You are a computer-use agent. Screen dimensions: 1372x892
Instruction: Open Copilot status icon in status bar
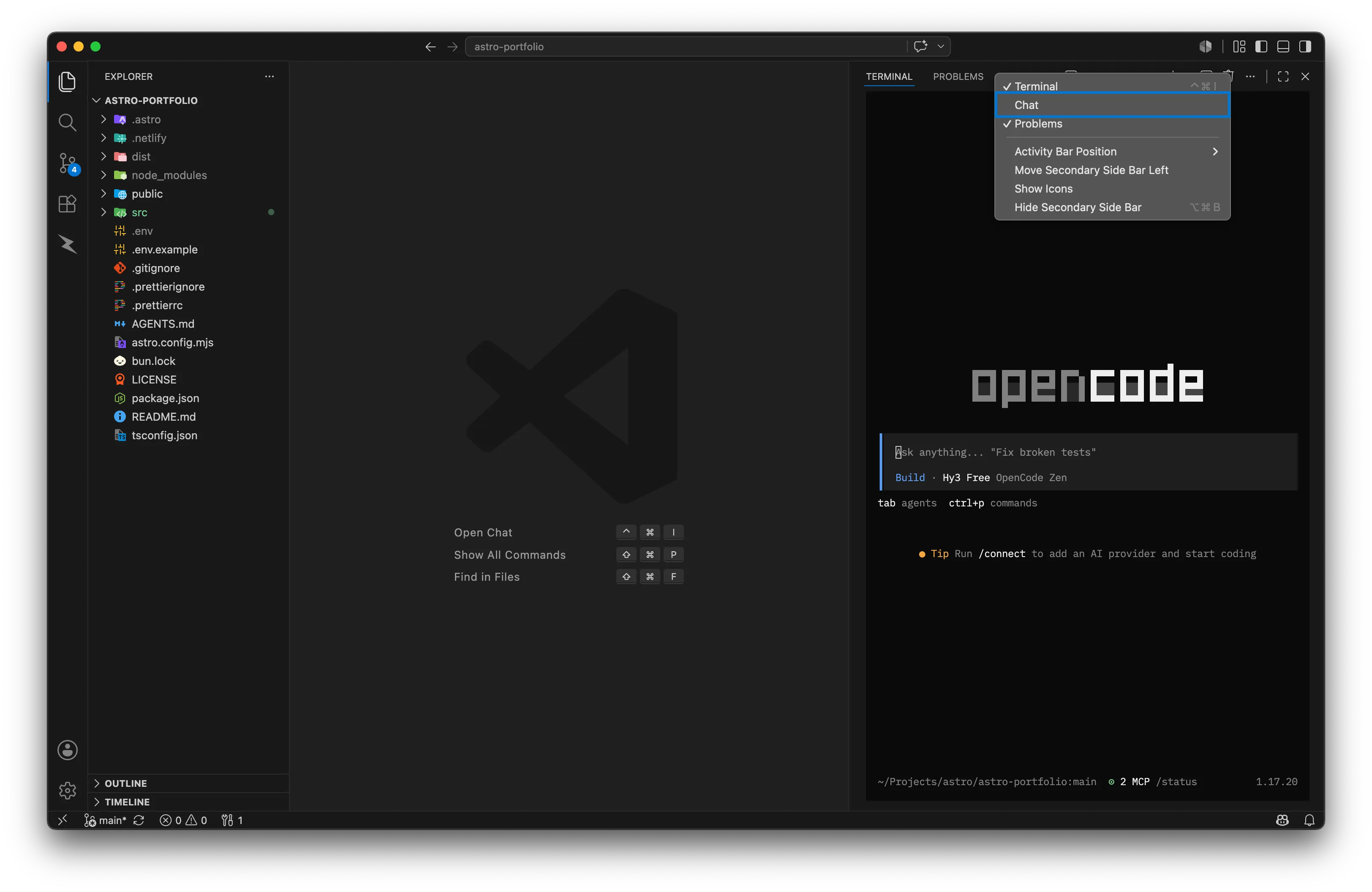coord(1282,820)
